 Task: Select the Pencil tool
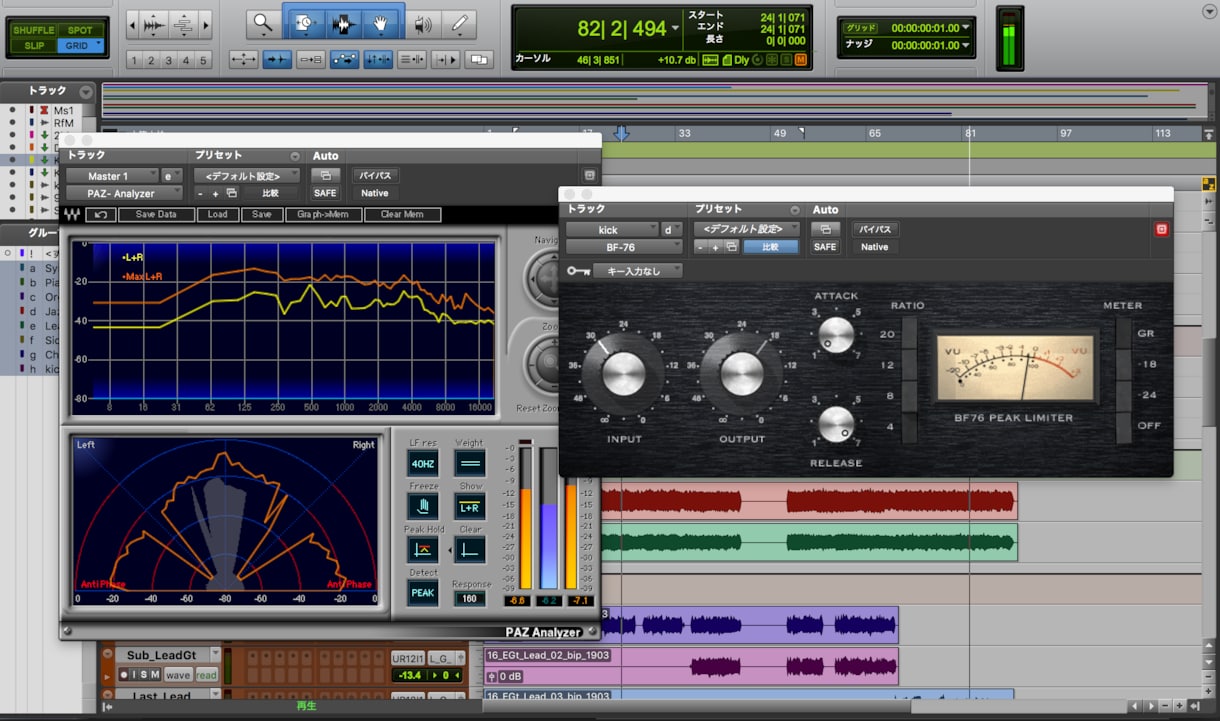459,23
